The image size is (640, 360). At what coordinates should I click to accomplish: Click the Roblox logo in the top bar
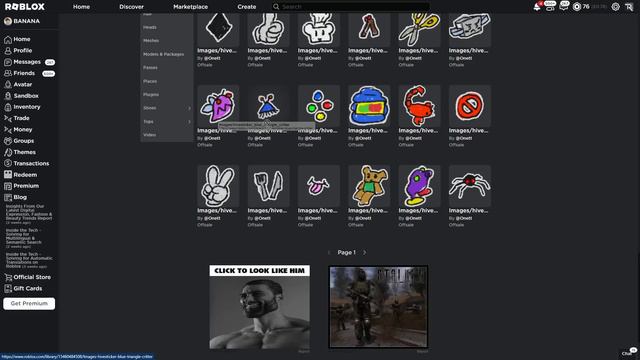tap(25, 7)
